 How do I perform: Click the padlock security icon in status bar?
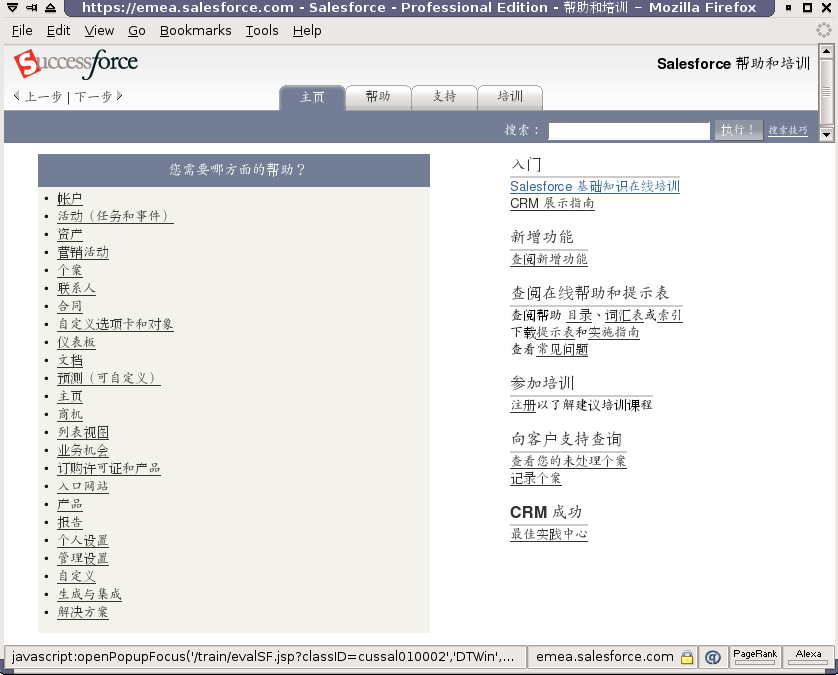click(x=687, y=657)
